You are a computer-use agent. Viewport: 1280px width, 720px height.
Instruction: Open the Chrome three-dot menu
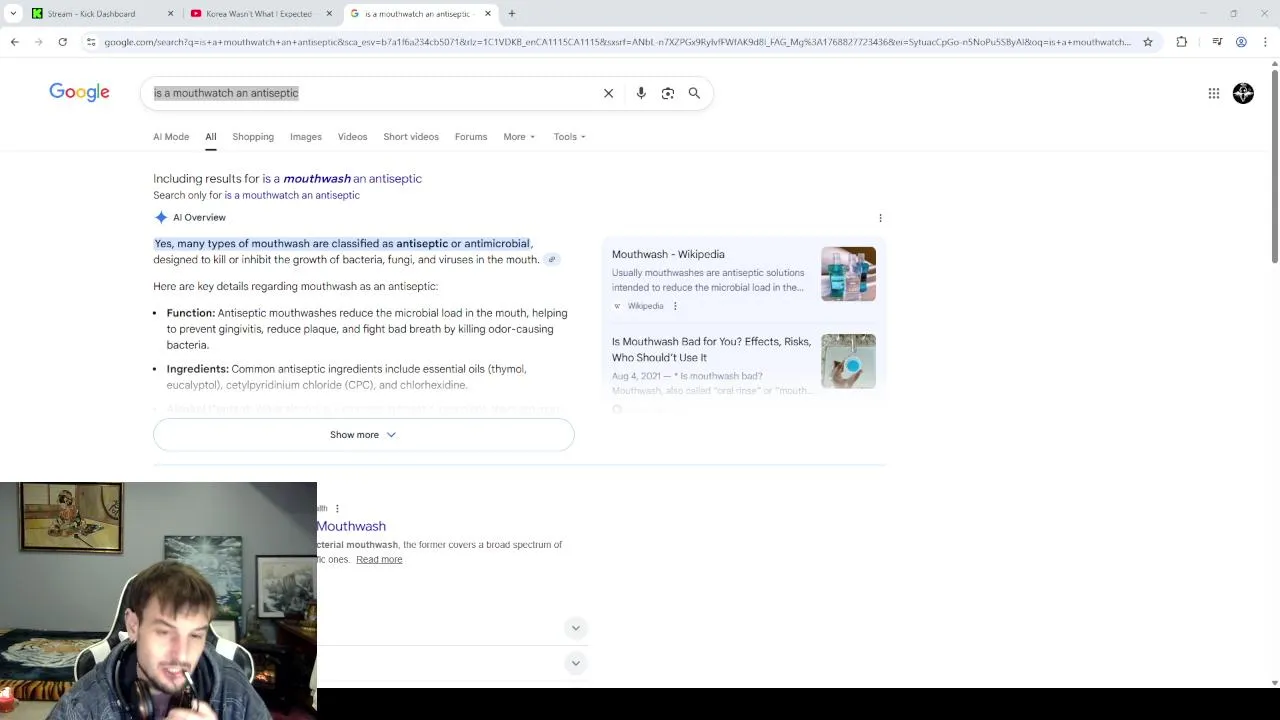(1265, 42)
